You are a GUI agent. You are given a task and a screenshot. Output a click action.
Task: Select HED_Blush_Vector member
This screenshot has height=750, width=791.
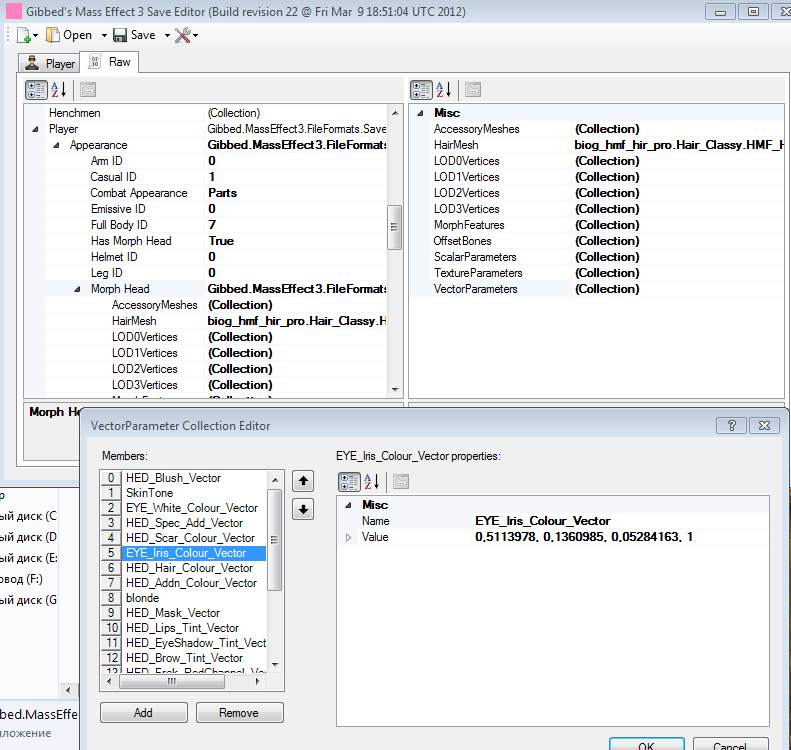[184, 478]
